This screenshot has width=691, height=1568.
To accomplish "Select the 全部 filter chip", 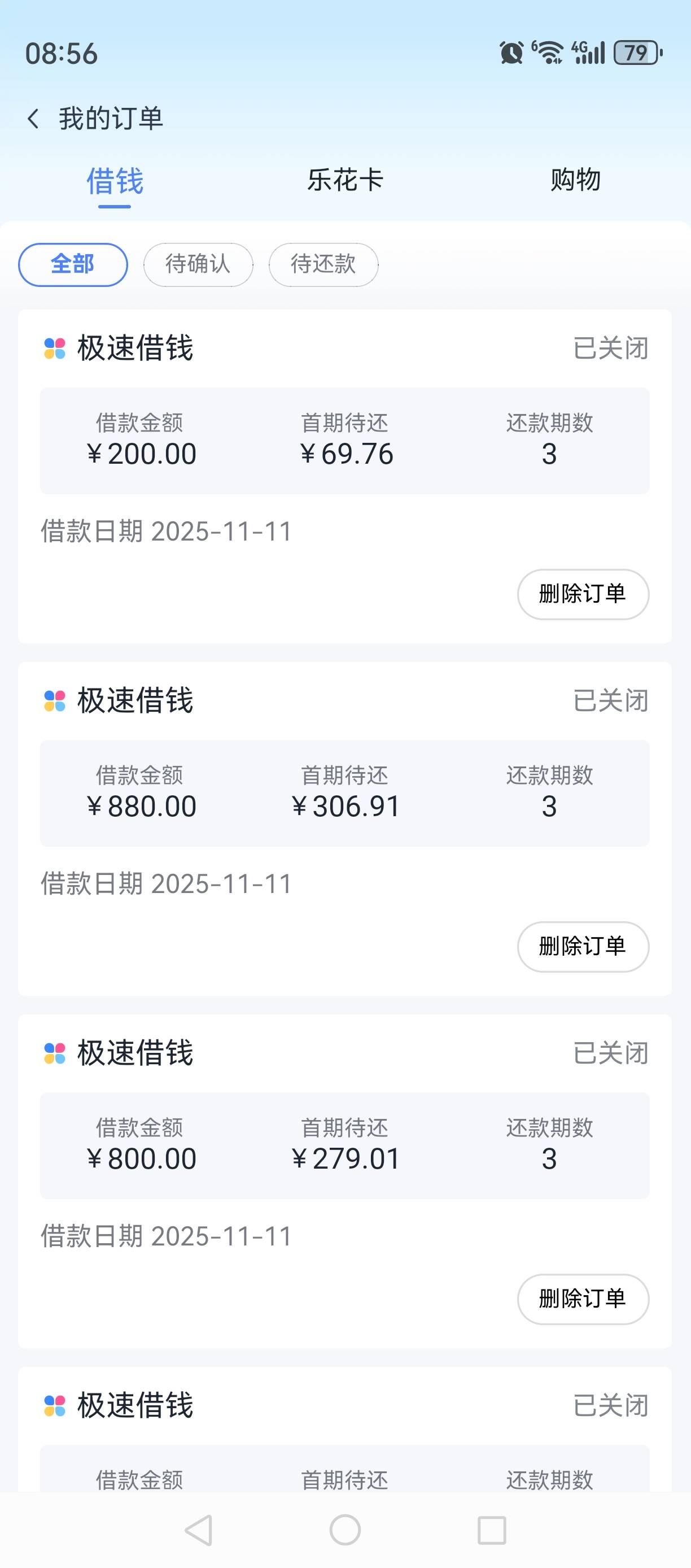I will point(73,264).
